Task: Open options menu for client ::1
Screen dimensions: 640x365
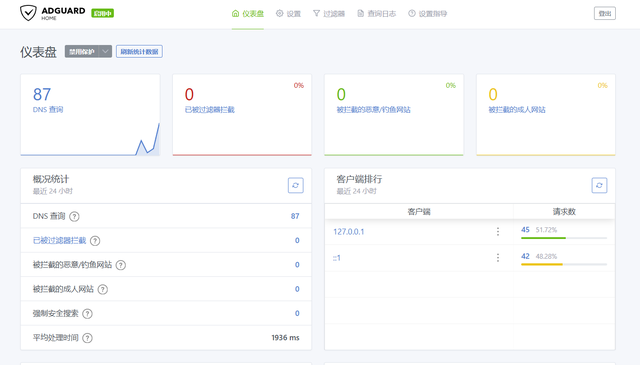Action: 498,258
